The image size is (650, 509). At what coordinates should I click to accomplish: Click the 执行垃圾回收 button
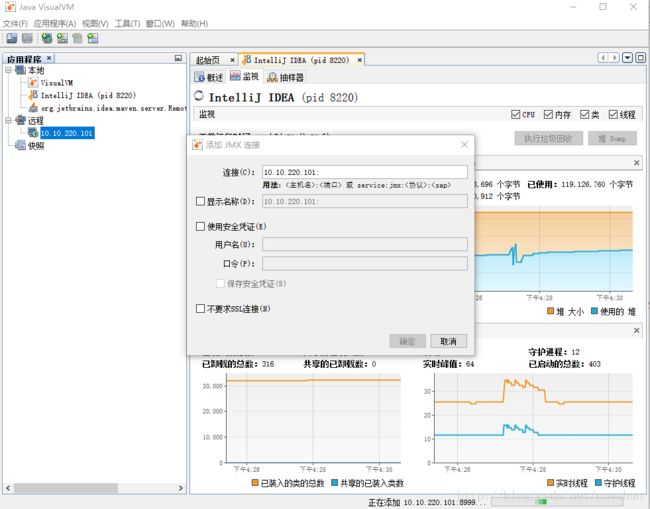point(548,138)
